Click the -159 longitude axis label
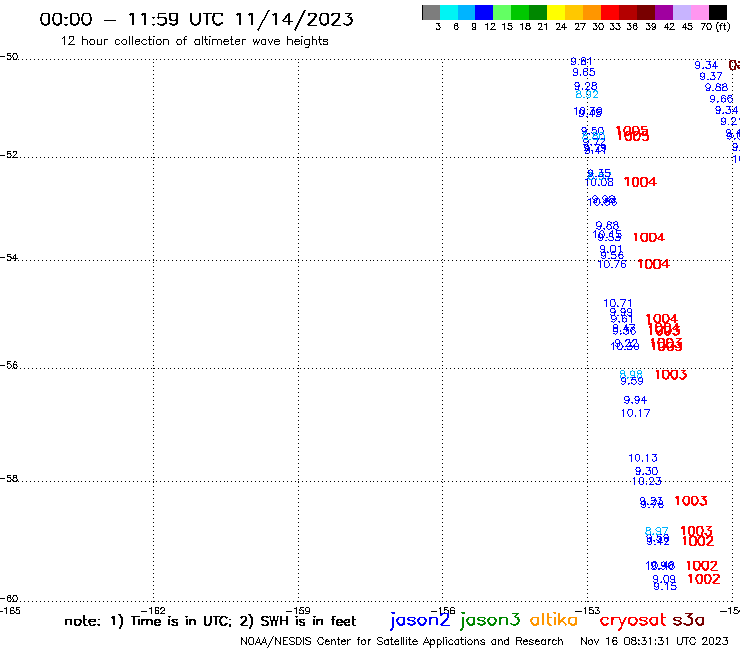Screen dimensions: 740x650 [298, 611]
